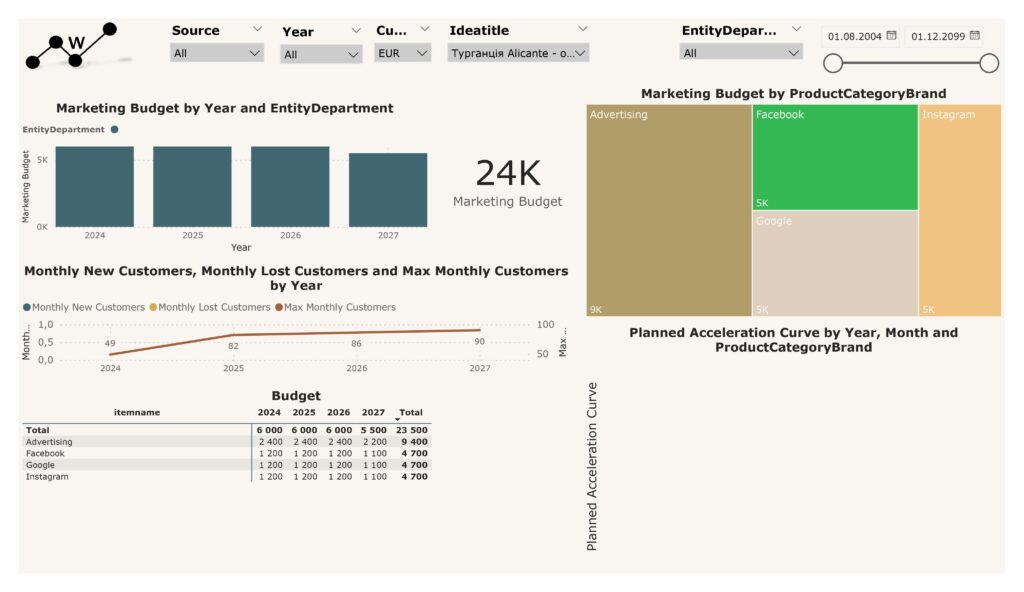
Task: Open the Source dropdown showing All
Action: tap(217, 53)
